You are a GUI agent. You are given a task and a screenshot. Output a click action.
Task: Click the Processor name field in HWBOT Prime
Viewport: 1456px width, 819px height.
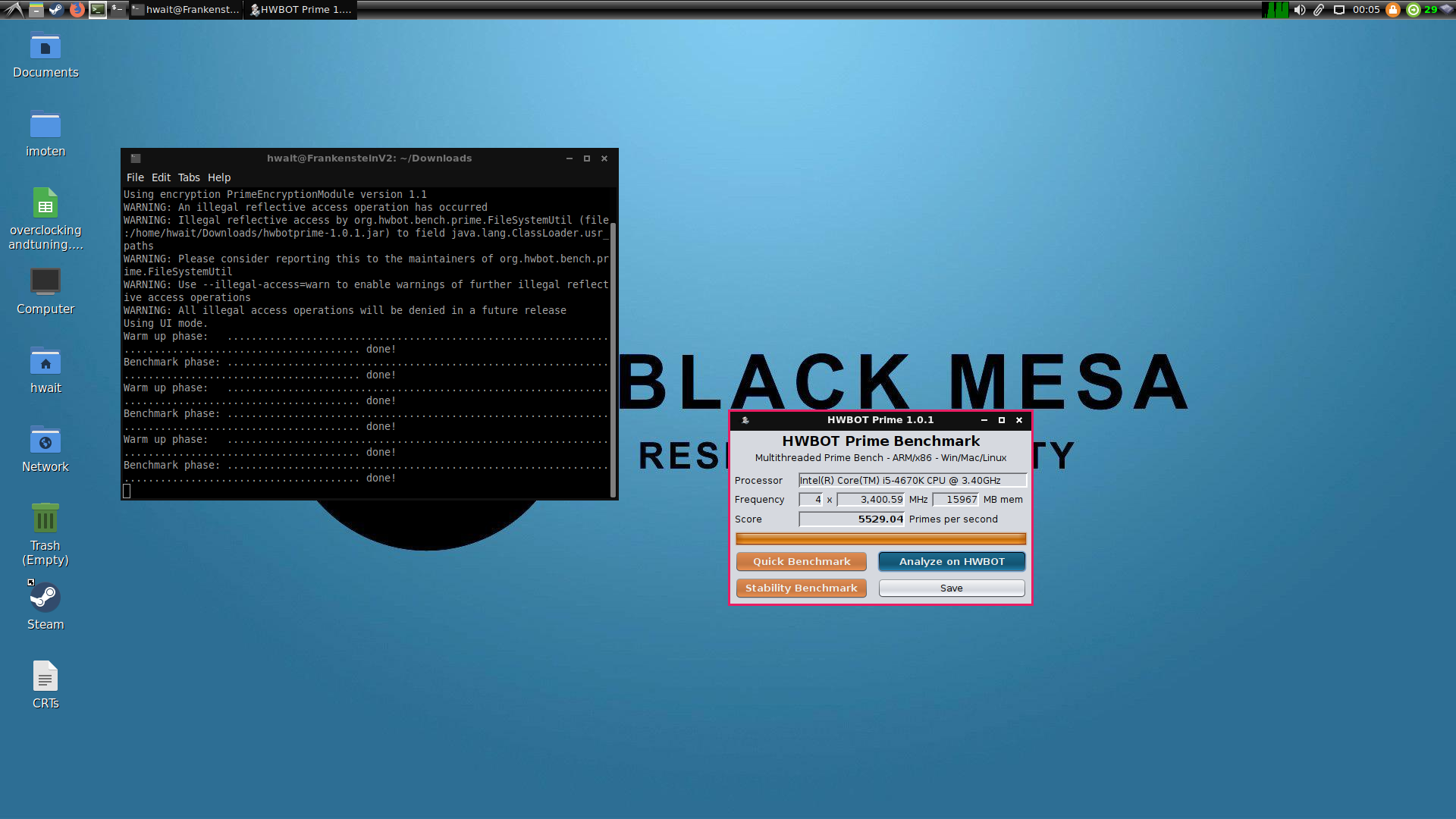912,480
